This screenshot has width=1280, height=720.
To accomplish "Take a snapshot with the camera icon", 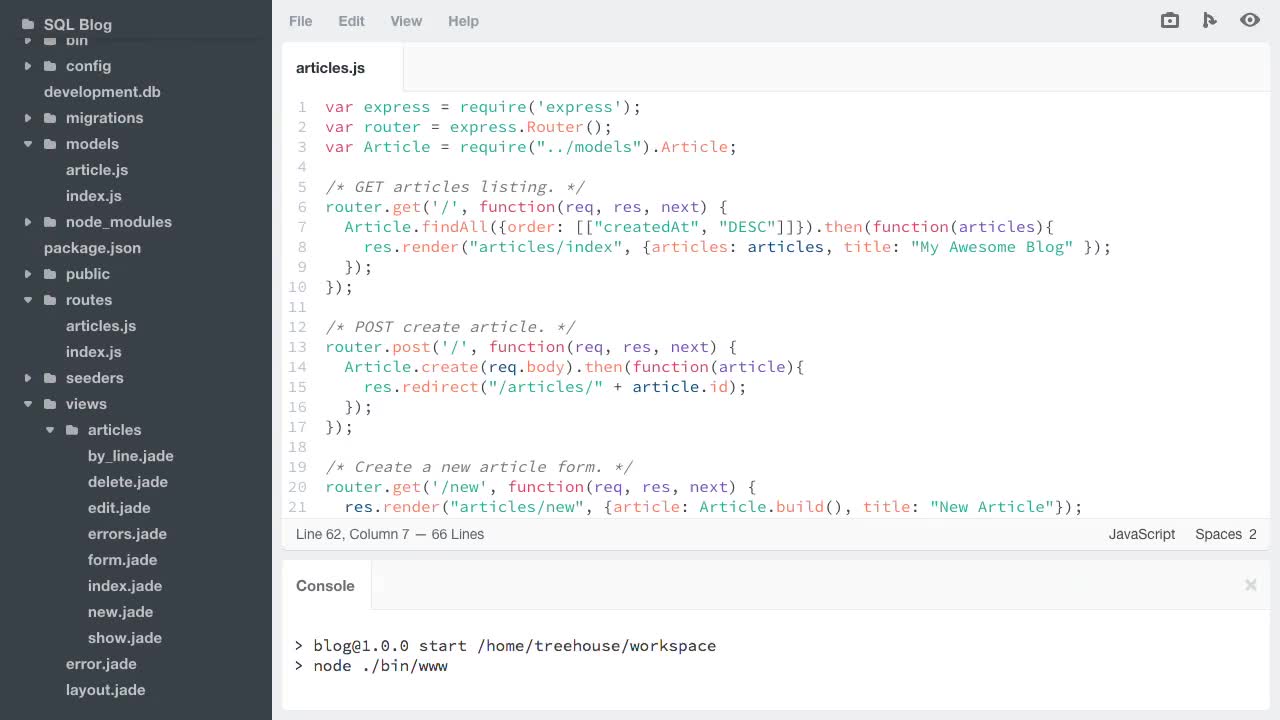I will click(1169, 20).
